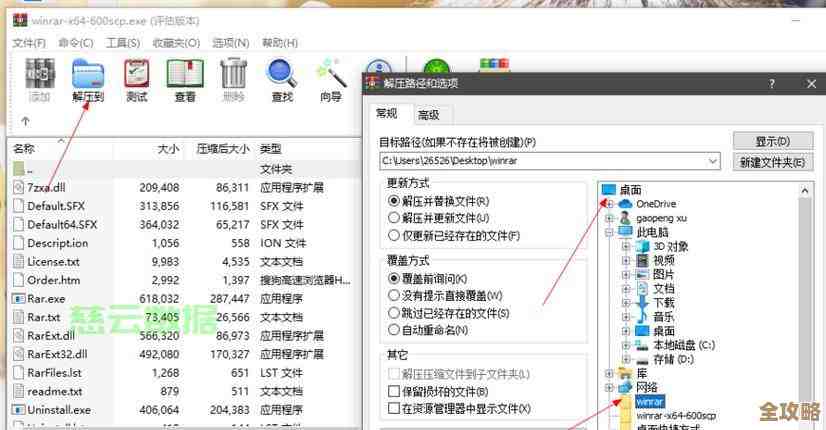Expand the 3D 对象 tree node
This screenshot has width=826, height=430.
tap(626, 246)
